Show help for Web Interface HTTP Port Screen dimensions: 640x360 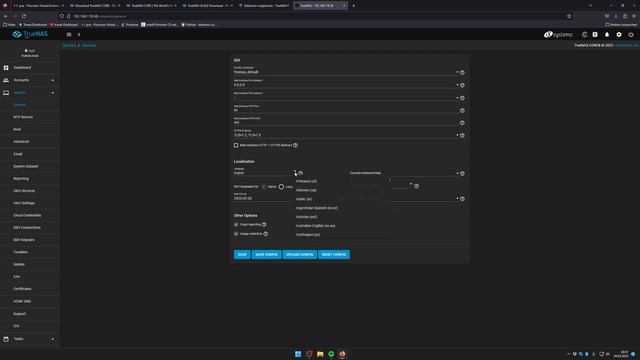point(462,111)
